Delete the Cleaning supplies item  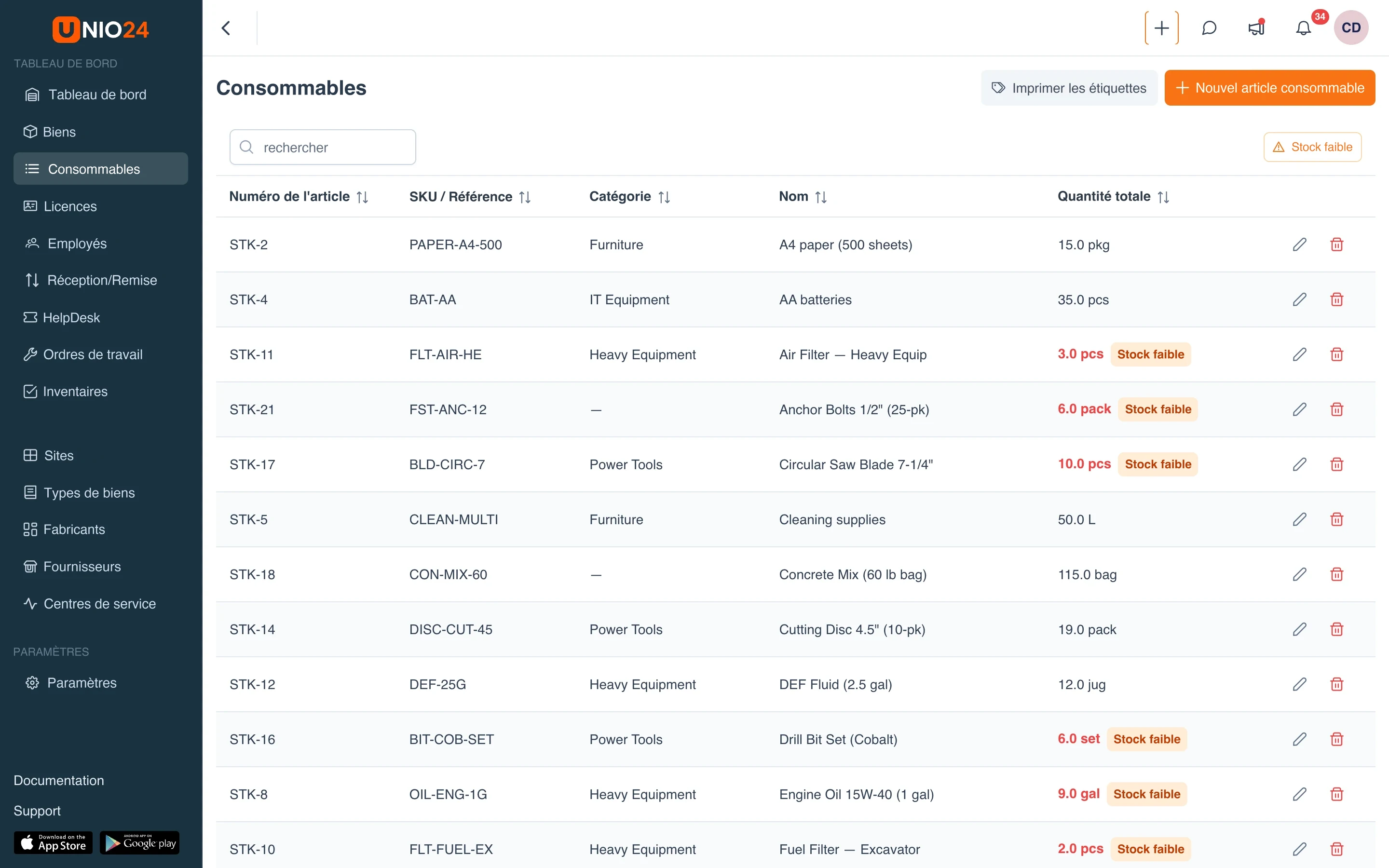point(1337,519)
